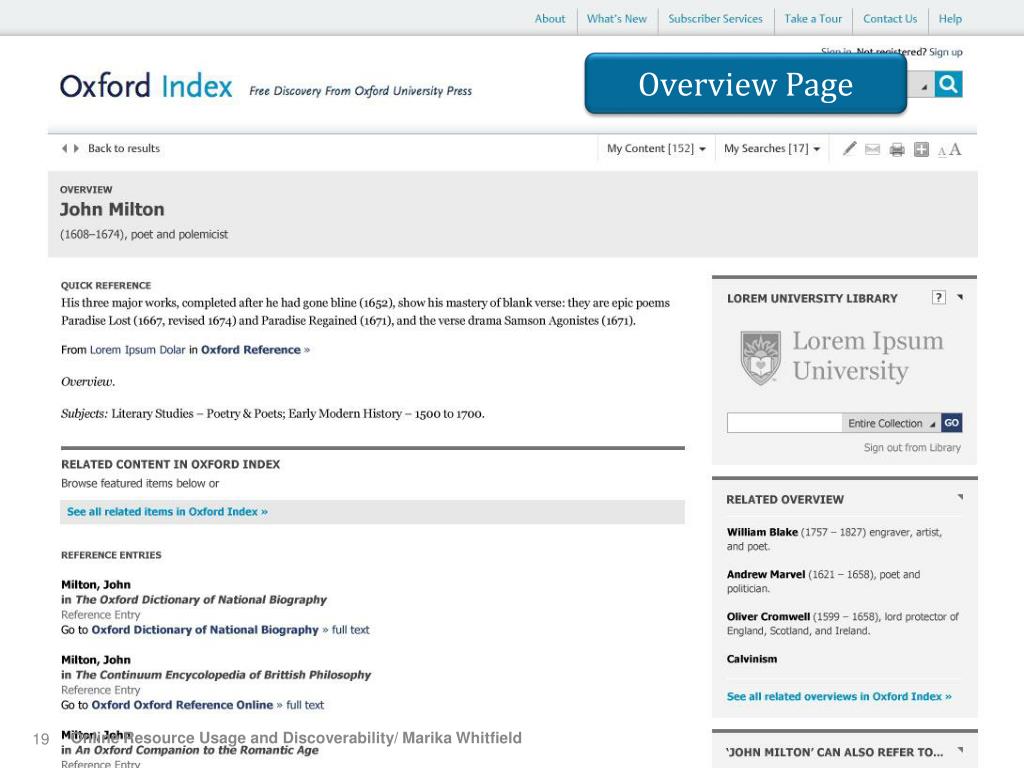This screenshot has width=1024, height=768.
Task: Collapse the Related Overview panel
Action: [960, 498]
